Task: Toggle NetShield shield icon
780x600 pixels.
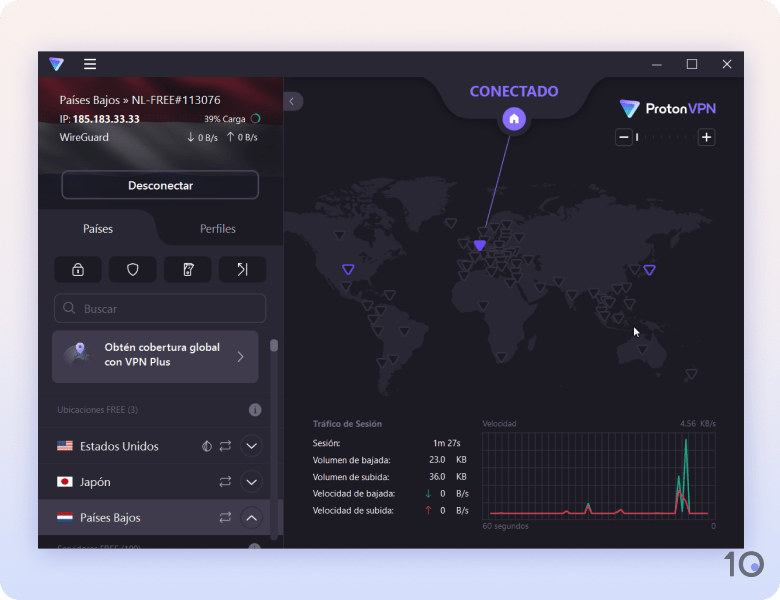Action: tap(133, 270)
